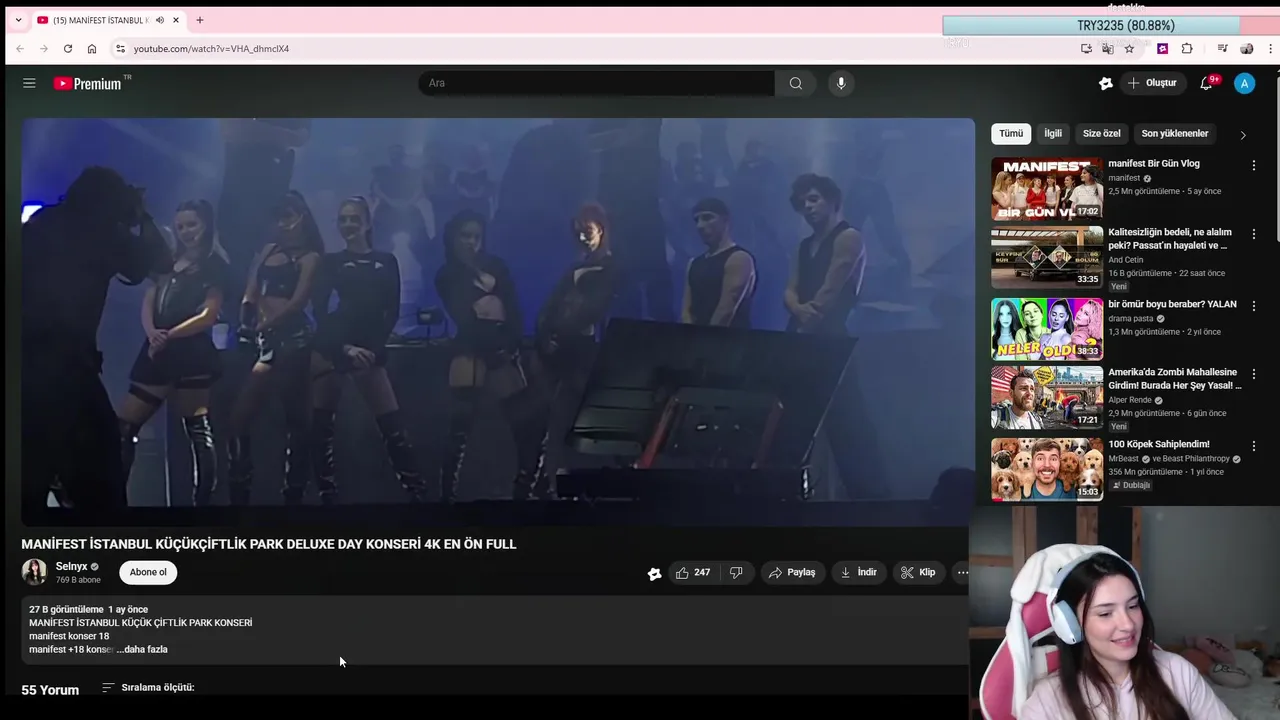View site information icon in address bar
The height and width of the screenshot is (720, 1280).
[120, 48]
